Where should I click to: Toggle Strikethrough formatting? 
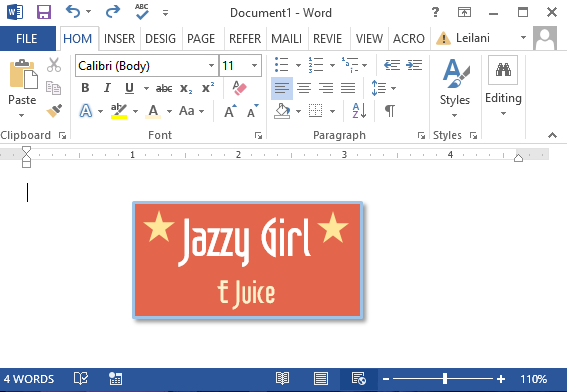tap(164, 88)
